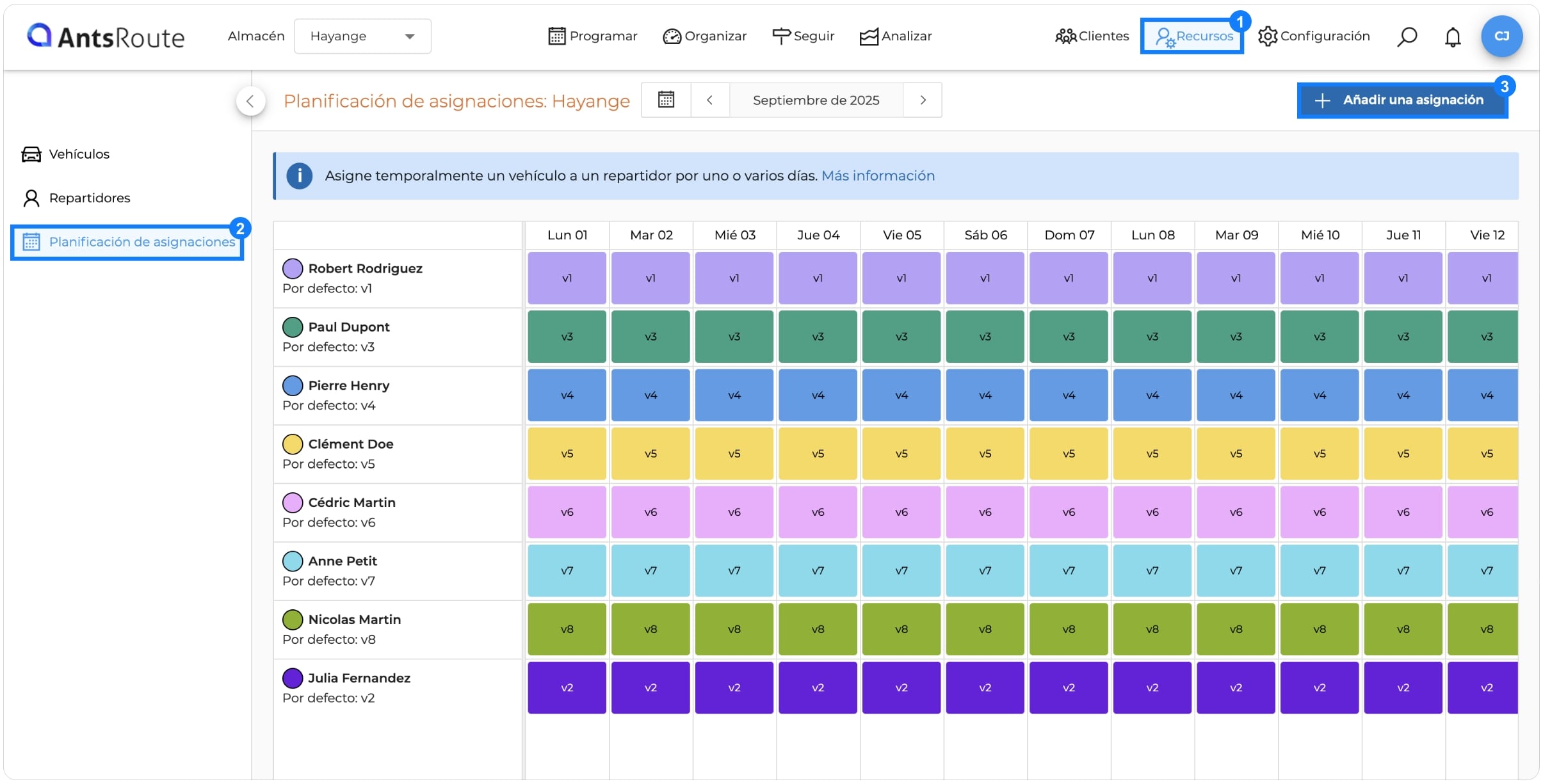Viewport: 1543px width, 784px height.
Task: Go to the previous month
Action: pos(709,100)
